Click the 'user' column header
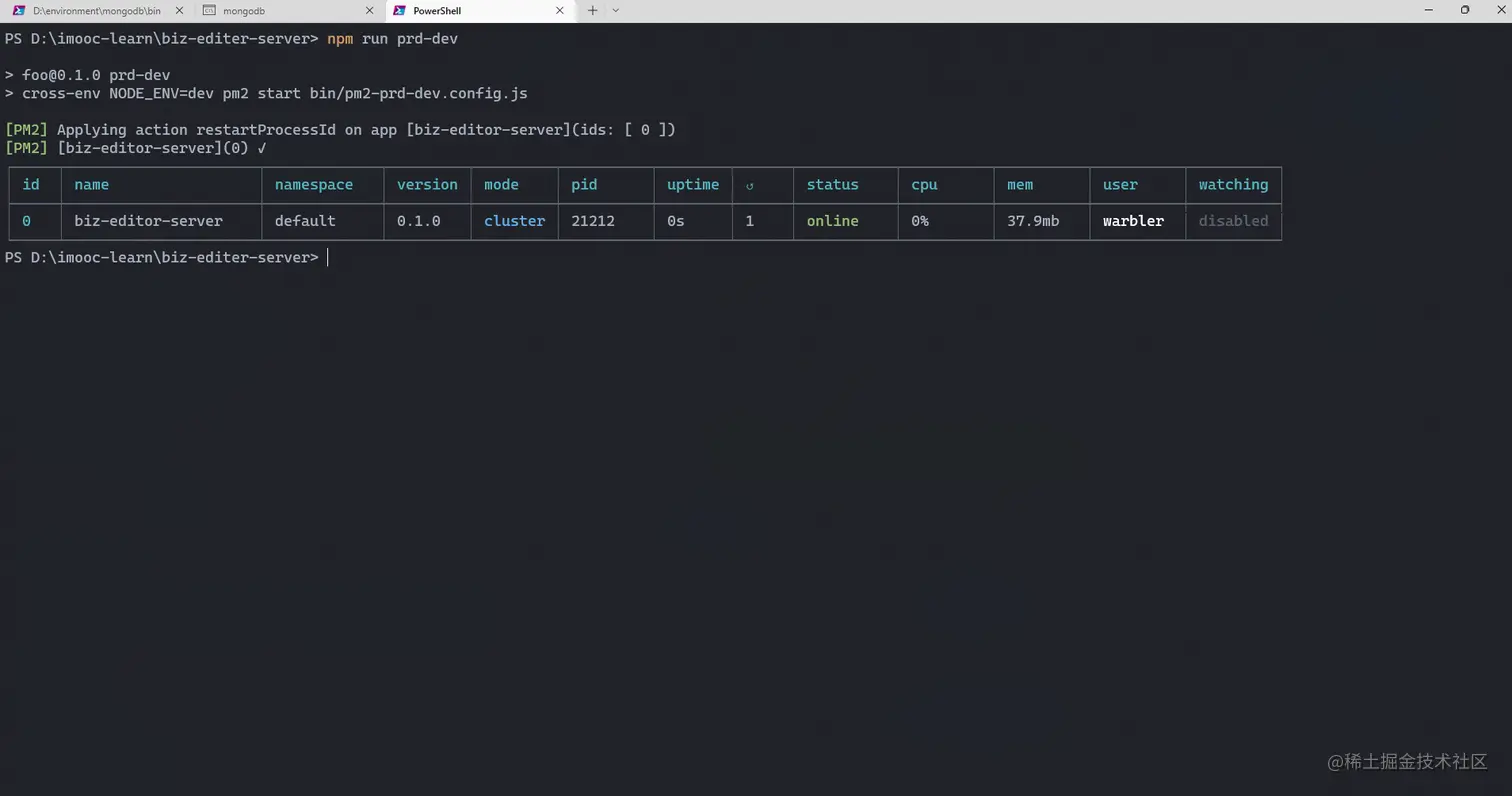Image resolution: width=1512 pixels, height=796 pixels. (x=1120, y=185)
